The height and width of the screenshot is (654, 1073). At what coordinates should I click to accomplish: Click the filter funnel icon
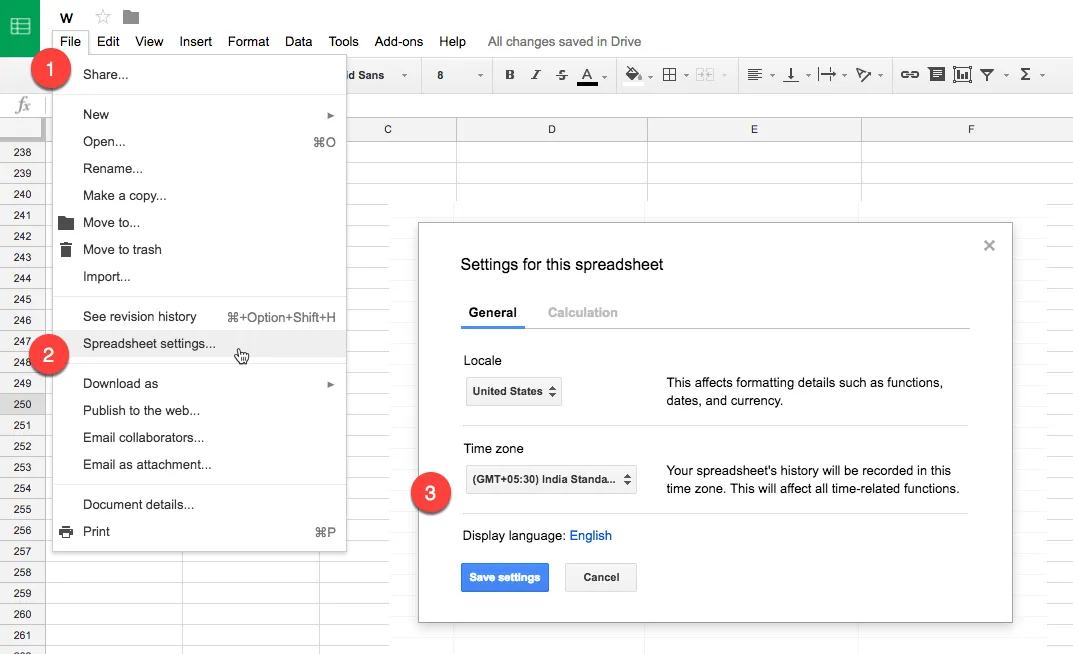987,75
